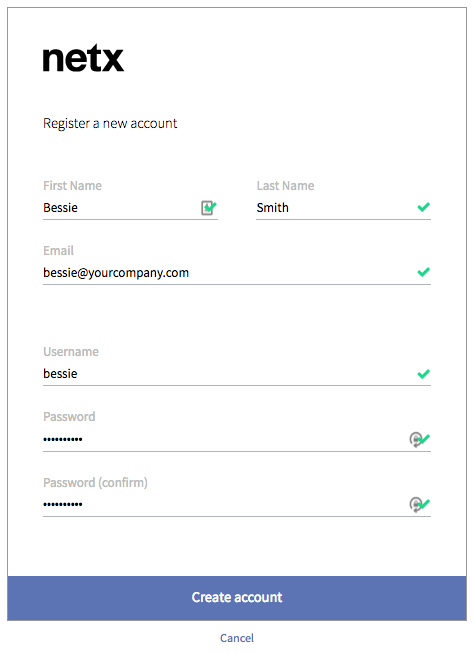Select the Last Name input containing Smith
475x653 pixels.
click(x=343, y=208)
